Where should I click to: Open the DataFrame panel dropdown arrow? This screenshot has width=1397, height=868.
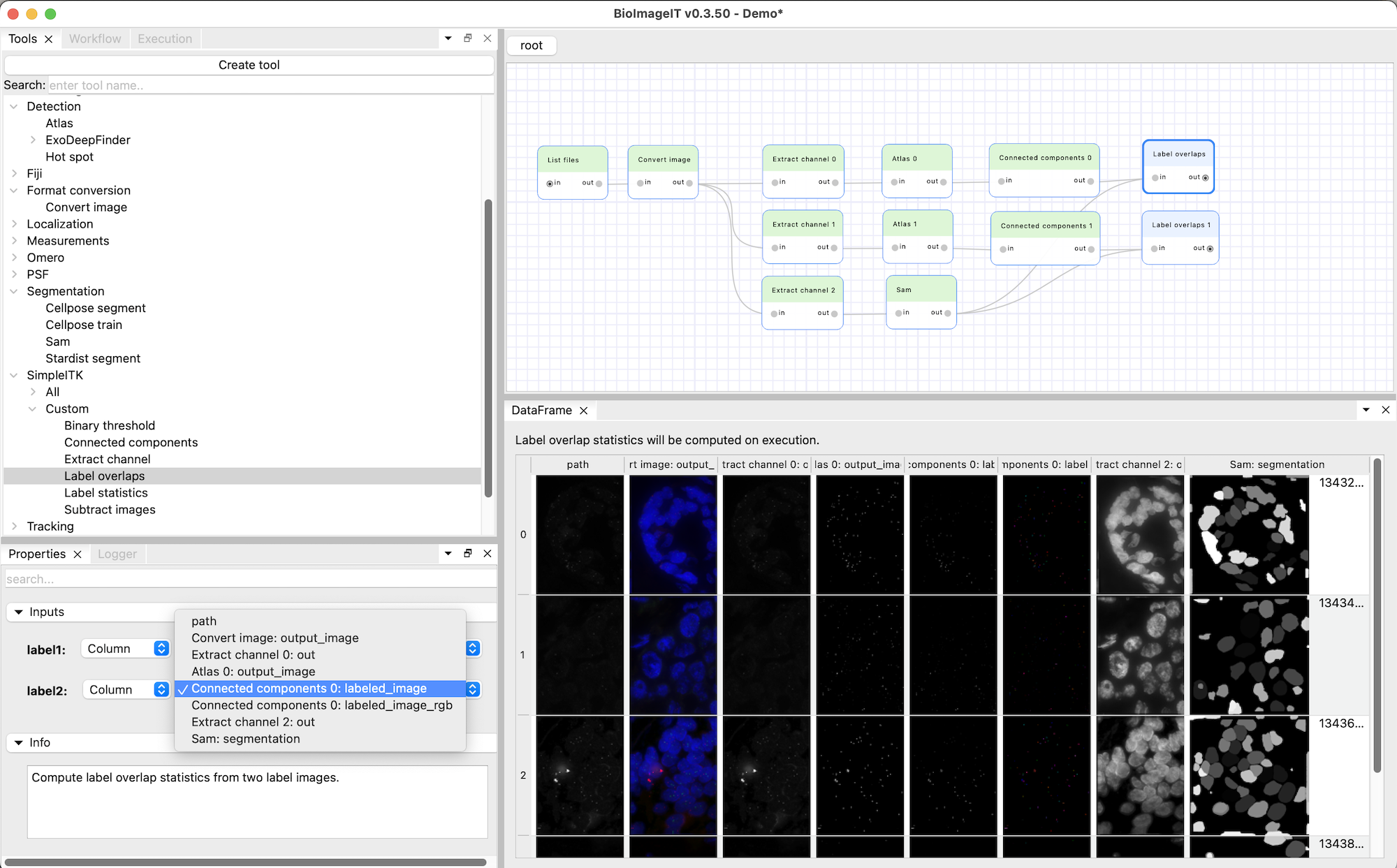coord(1366,410)
